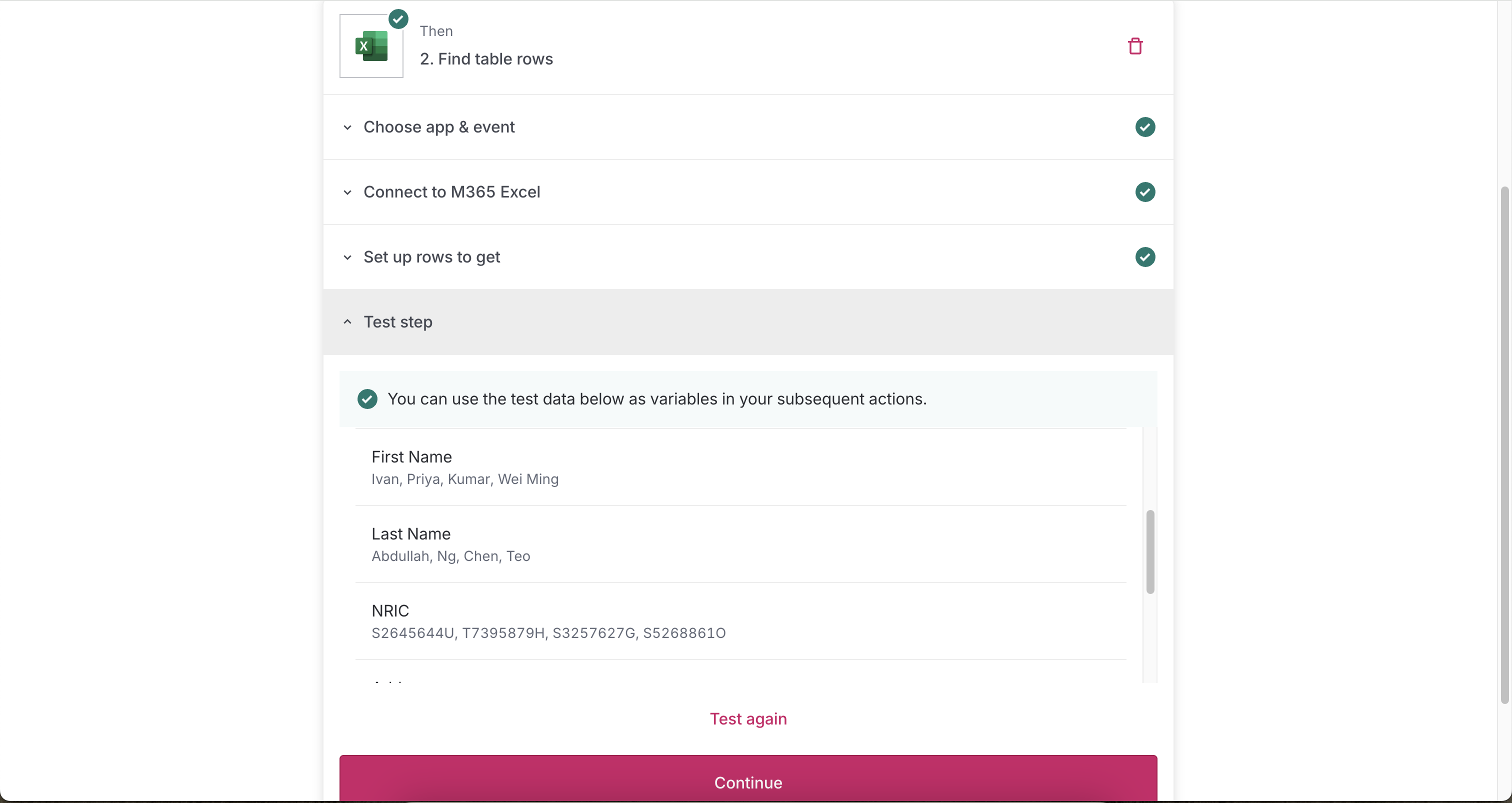The width and height of the screenshot is (1512, 803).
Task: Expand the Connect to M365 Excel chevron
Action: 347,192
